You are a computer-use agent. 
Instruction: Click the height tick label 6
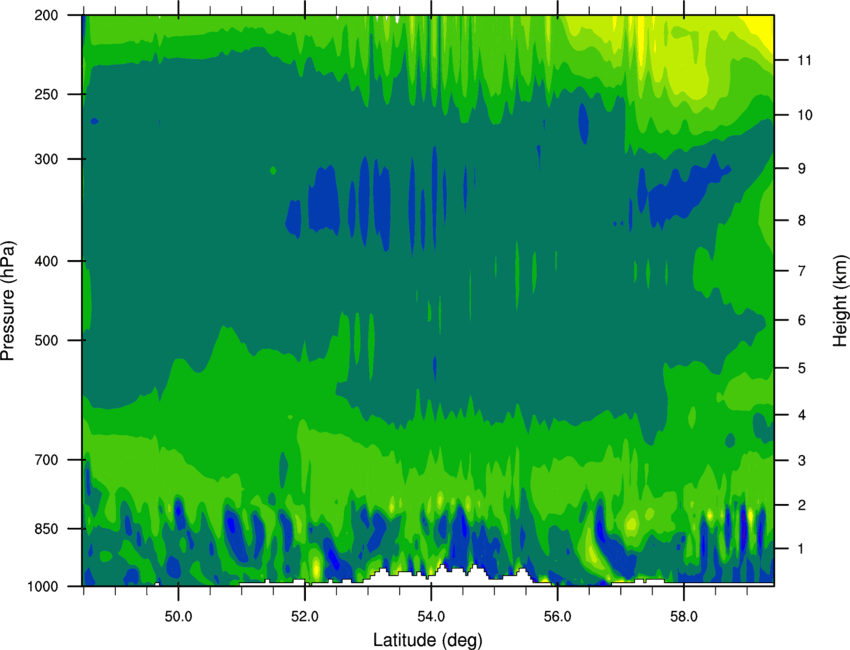tap(802, 320)
